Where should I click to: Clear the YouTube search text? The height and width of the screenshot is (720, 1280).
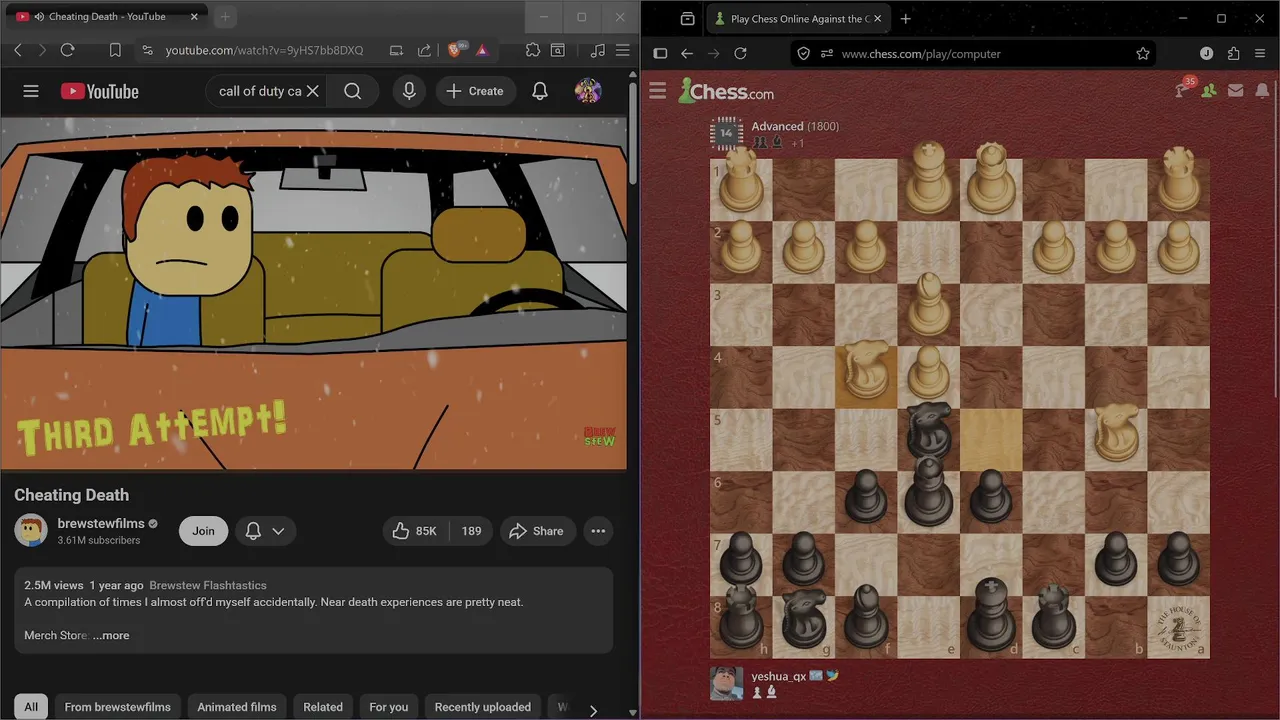point(312,91)
